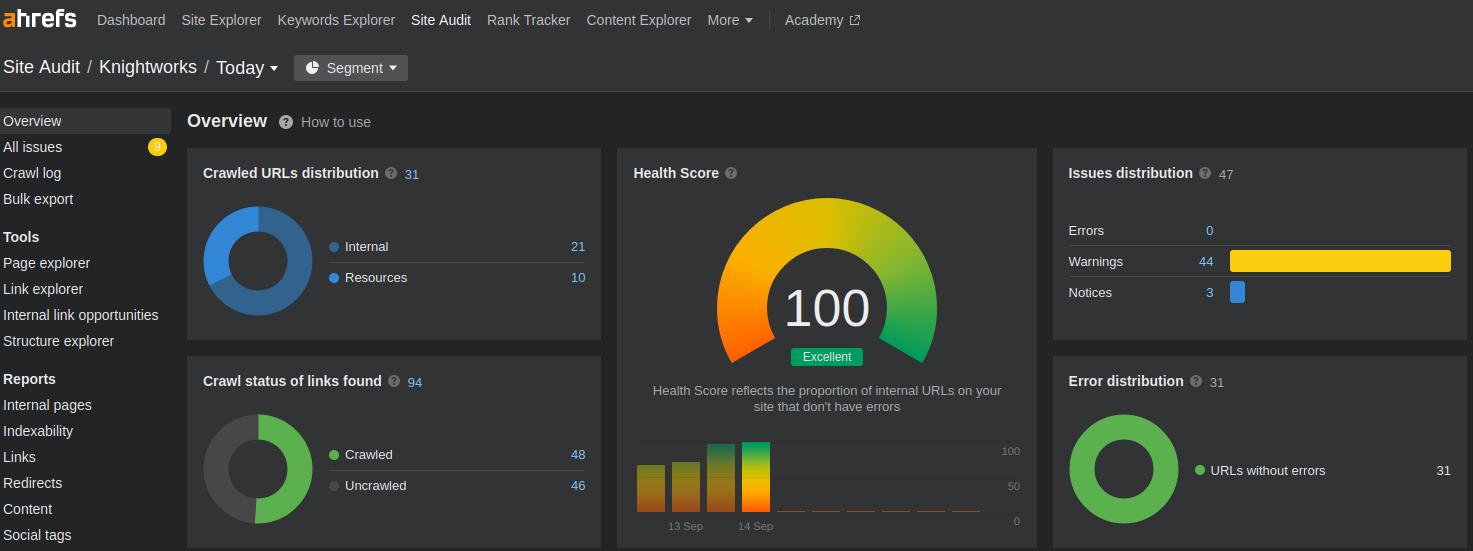Click the Notices count 3
The image size is (1473, 551).
pos(1209,293)
